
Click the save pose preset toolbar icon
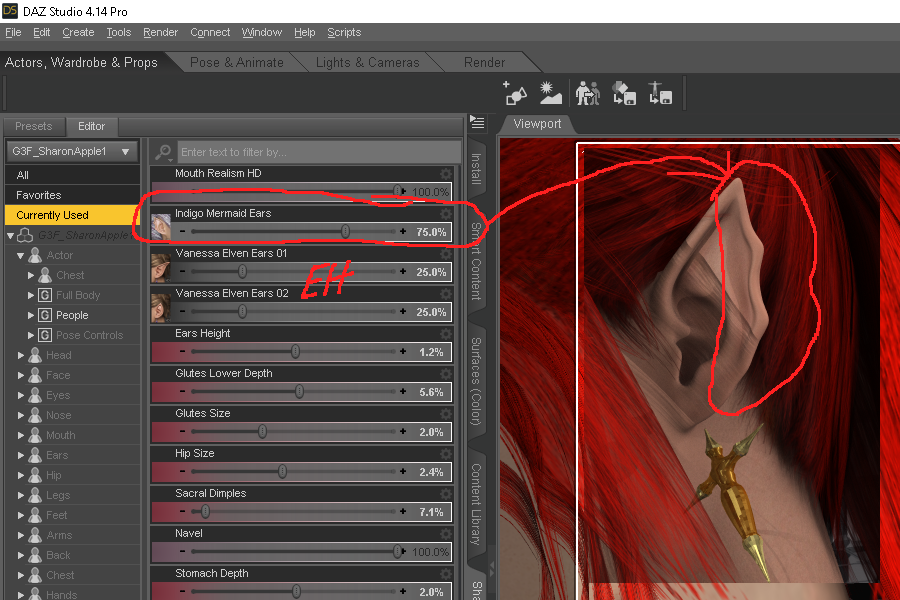pos(660,93)
